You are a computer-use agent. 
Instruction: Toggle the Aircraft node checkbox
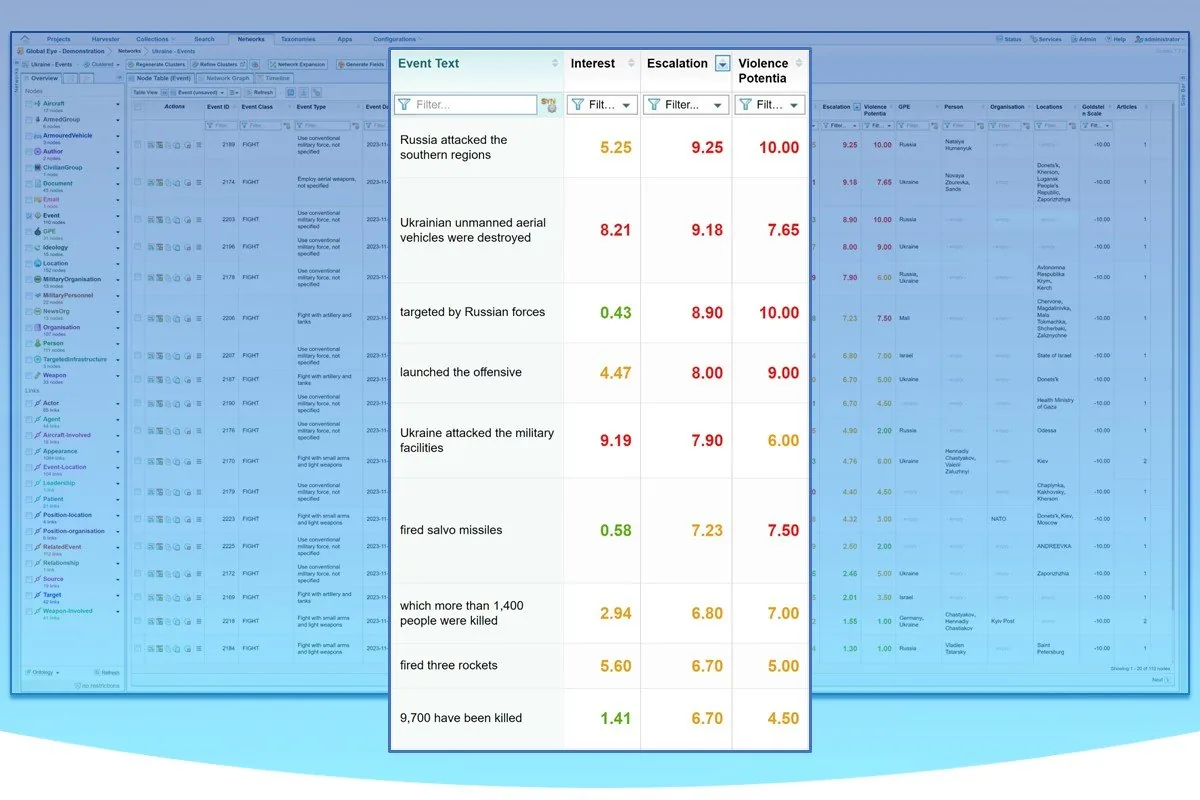point(28,104)
